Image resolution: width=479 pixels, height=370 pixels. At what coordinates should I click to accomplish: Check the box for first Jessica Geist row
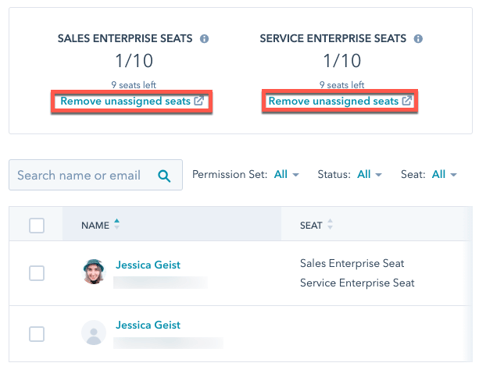pyautogui.click(x=37, y=273)
